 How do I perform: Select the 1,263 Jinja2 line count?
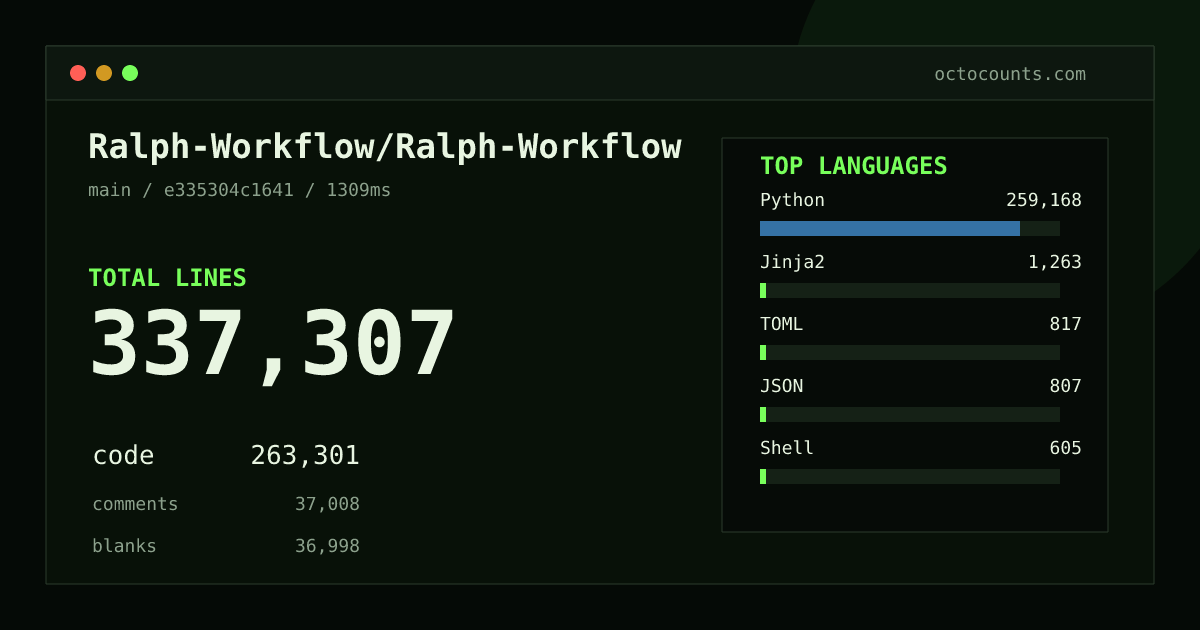click(x=1055, y=262)
